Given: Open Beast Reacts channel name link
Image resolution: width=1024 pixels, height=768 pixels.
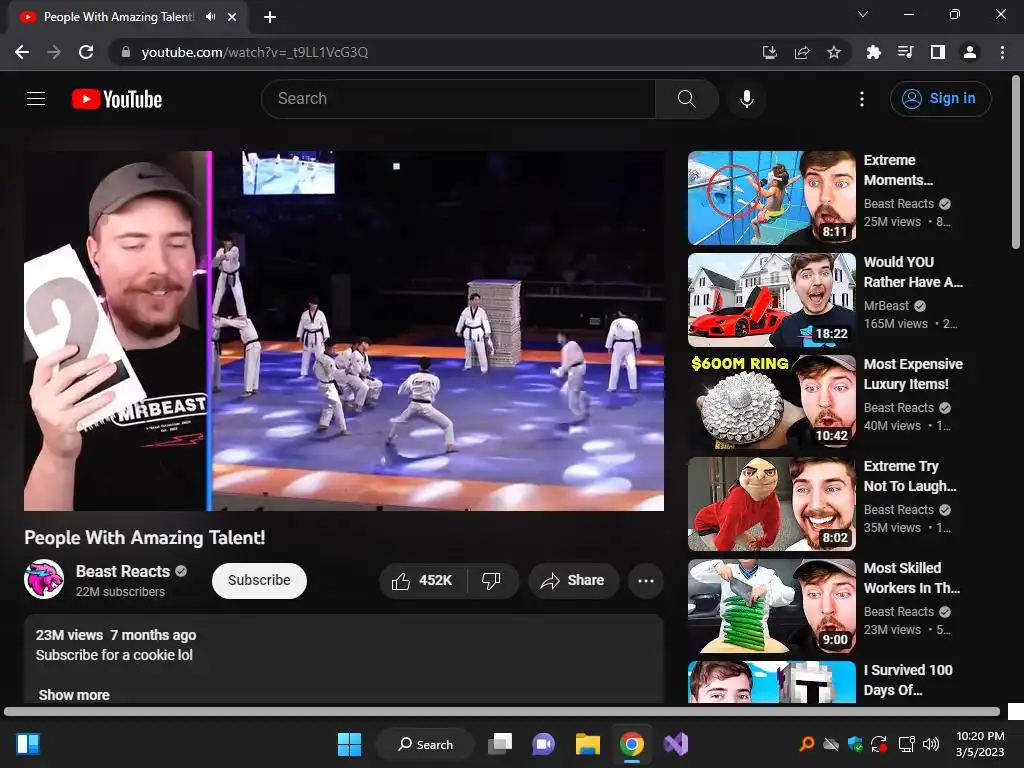Looking at the screenshot, I should point(123,571).
